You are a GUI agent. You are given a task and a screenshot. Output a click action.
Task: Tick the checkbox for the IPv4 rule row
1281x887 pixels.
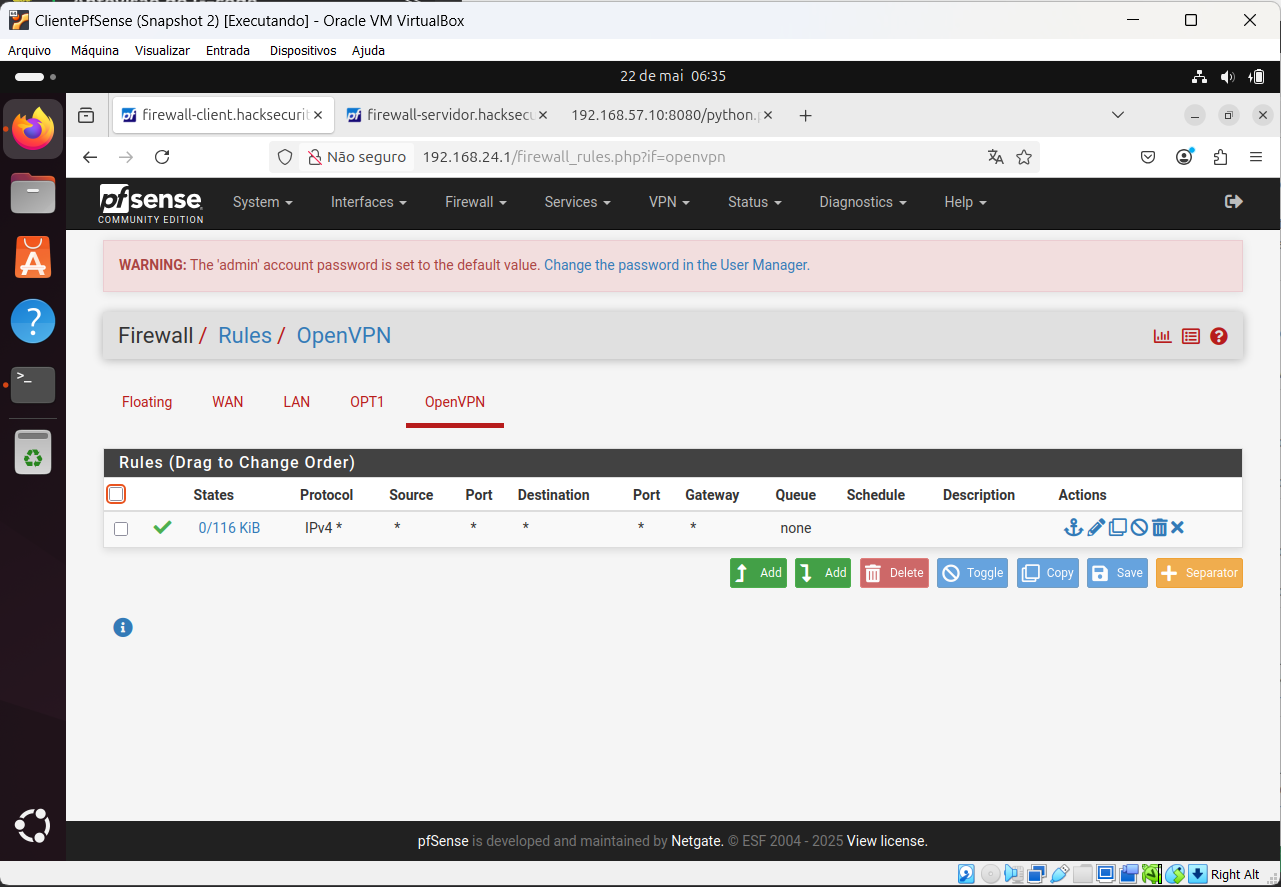(x=121, y=528)
